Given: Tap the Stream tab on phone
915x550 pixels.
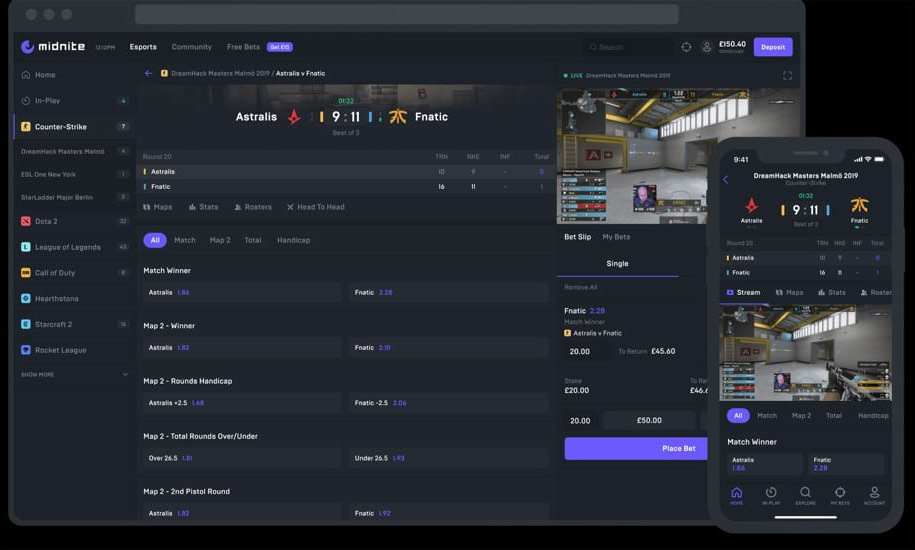Looking at the screenshot, I should 743,293.
